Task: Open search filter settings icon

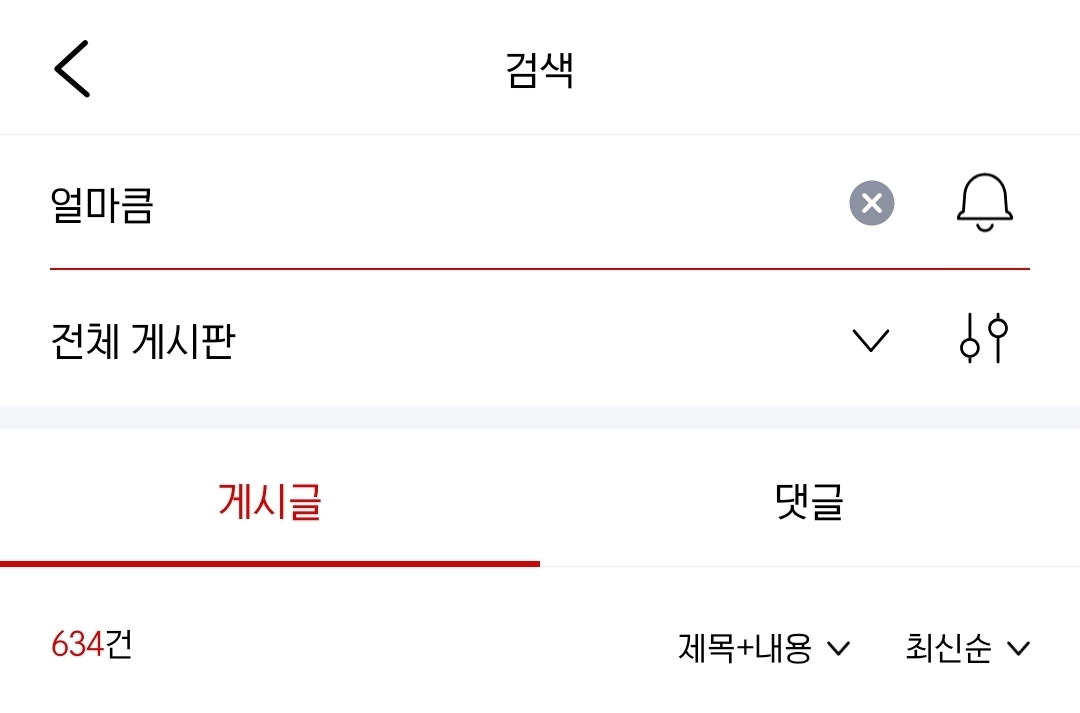Action: pyautogui.click(x=983, y=339)
